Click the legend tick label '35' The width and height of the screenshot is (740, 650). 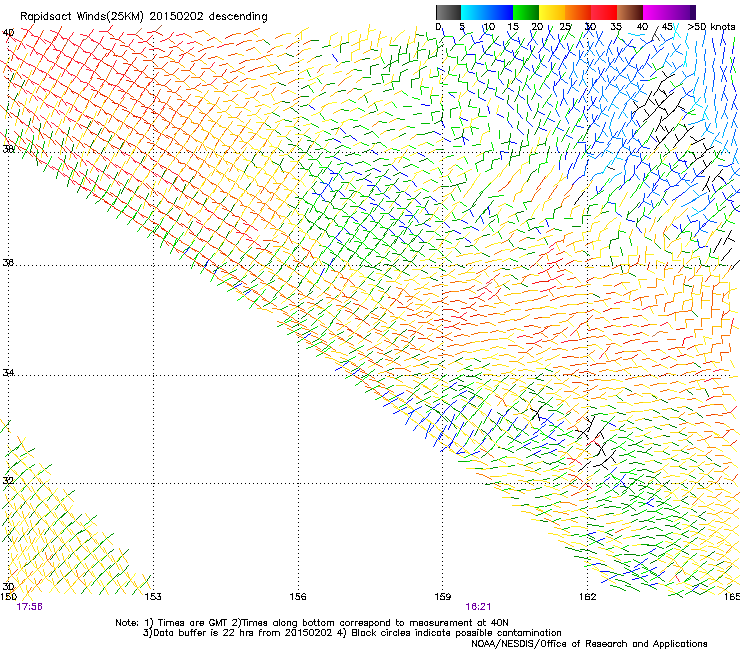coord(616,27)
